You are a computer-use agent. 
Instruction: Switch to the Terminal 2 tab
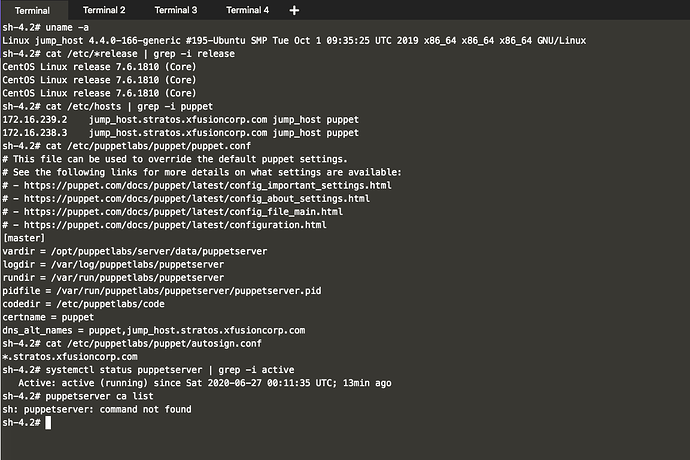click(x=104, y=10)
